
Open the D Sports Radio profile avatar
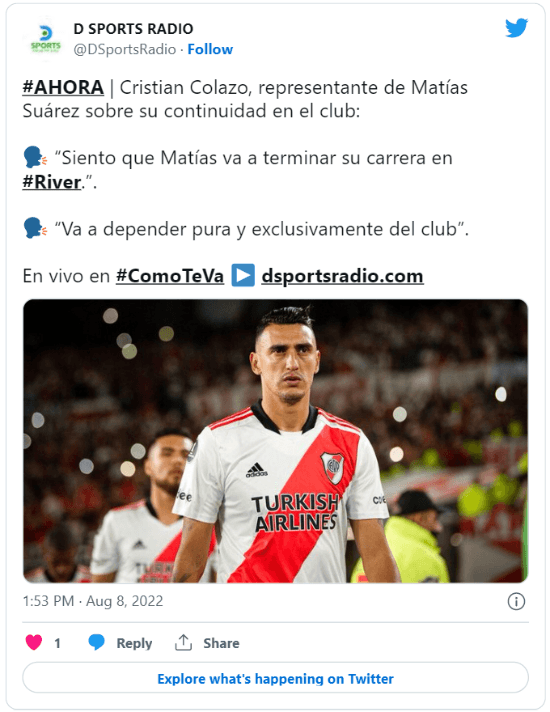tap(45, 39)
